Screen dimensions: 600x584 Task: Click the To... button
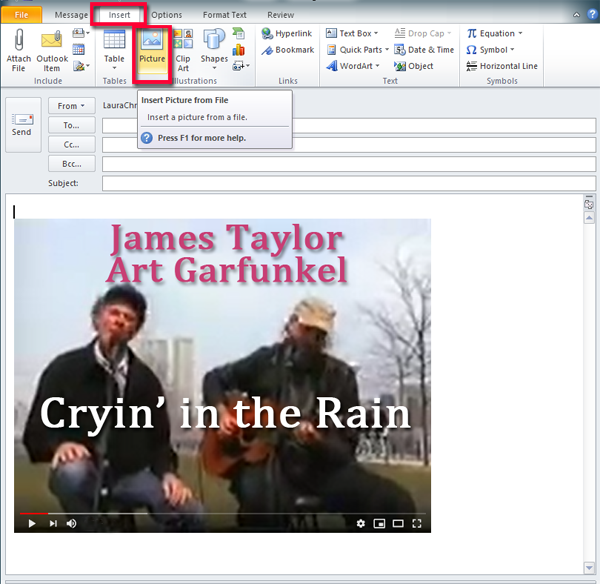pyautogui.click(x=72, y=125)
